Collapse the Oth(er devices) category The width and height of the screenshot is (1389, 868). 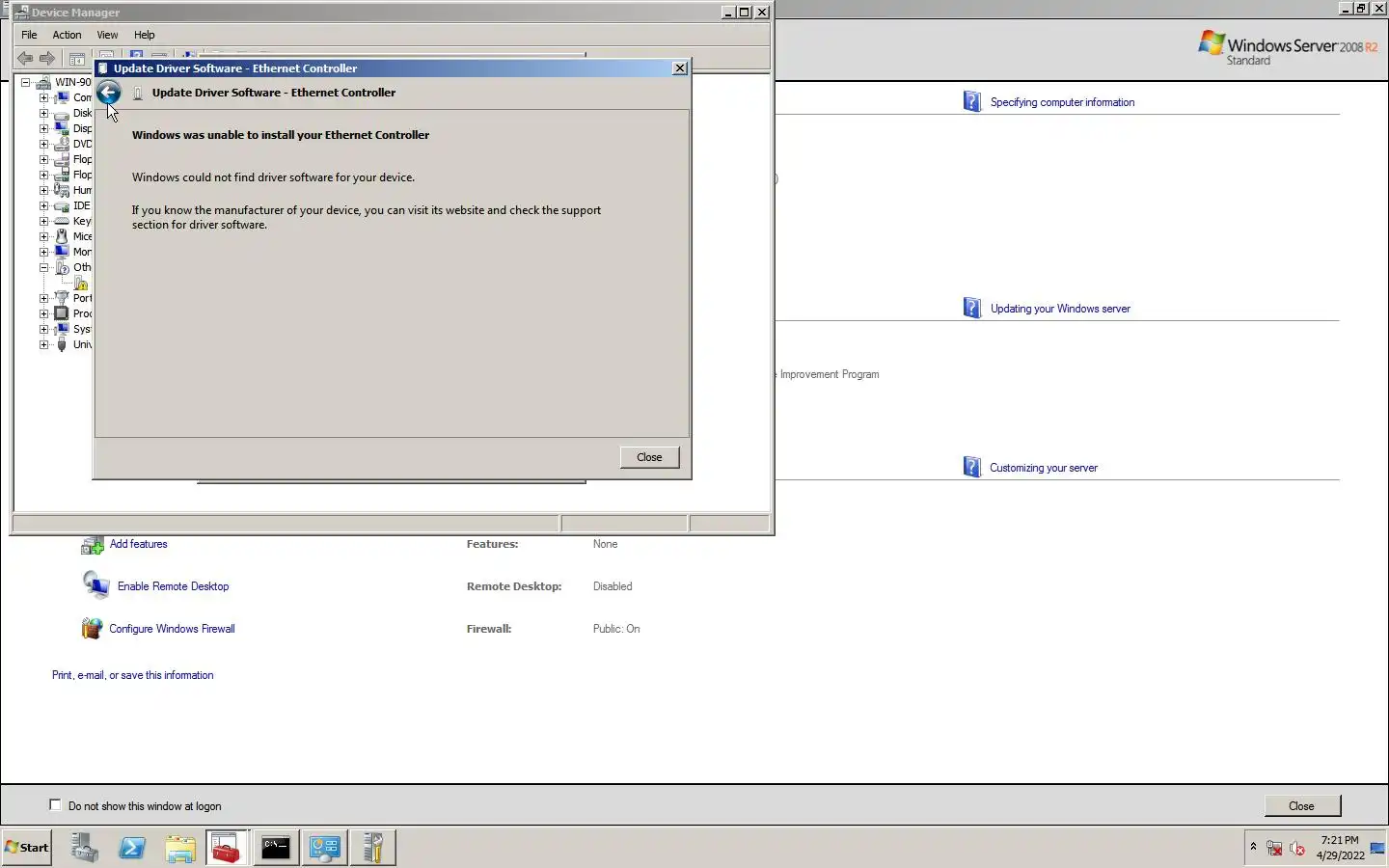pyautogui.click(x=43, y=267)
